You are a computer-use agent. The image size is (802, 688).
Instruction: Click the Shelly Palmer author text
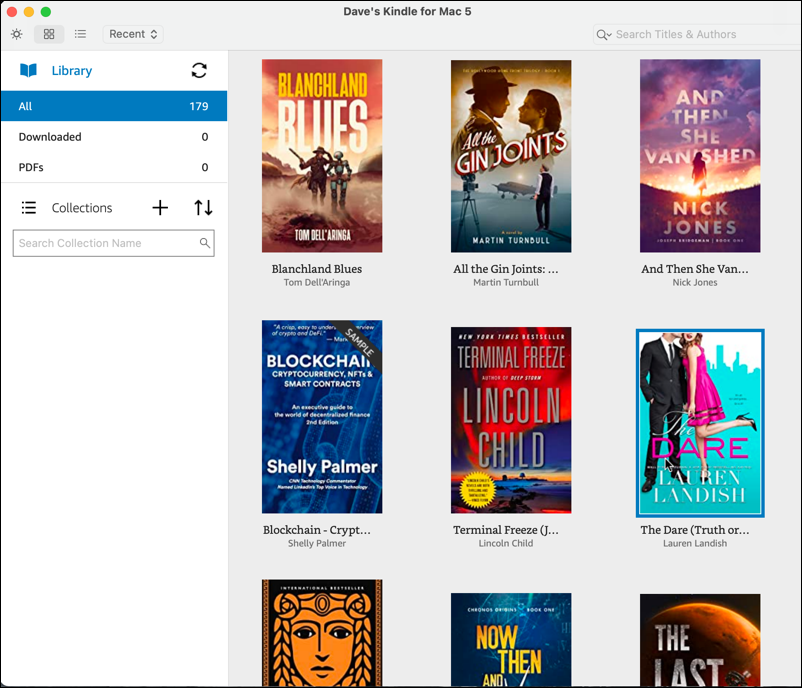click(x=317, y=543)
